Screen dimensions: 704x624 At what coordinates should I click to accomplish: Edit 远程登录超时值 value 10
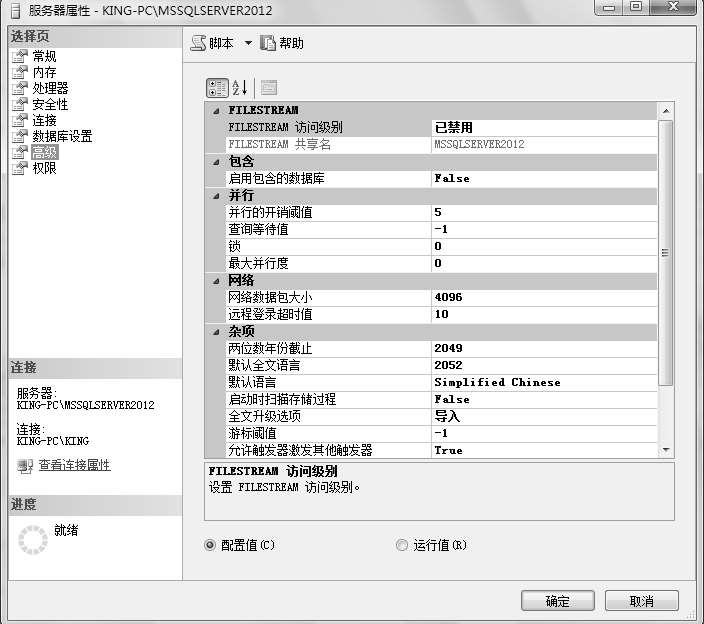pos(544,314)
